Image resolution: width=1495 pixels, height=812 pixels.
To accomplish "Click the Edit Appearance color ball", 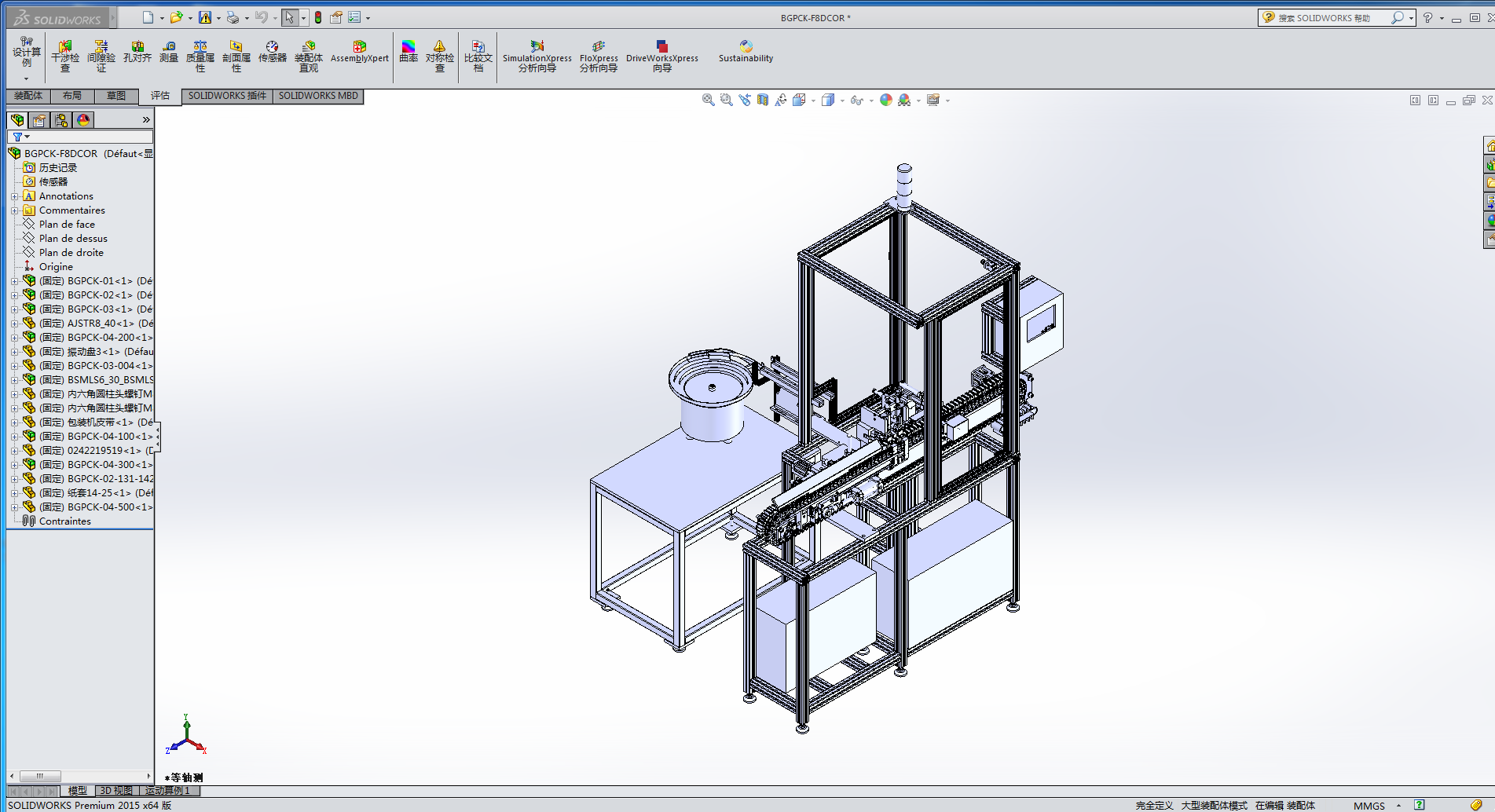I will [886, 100].
